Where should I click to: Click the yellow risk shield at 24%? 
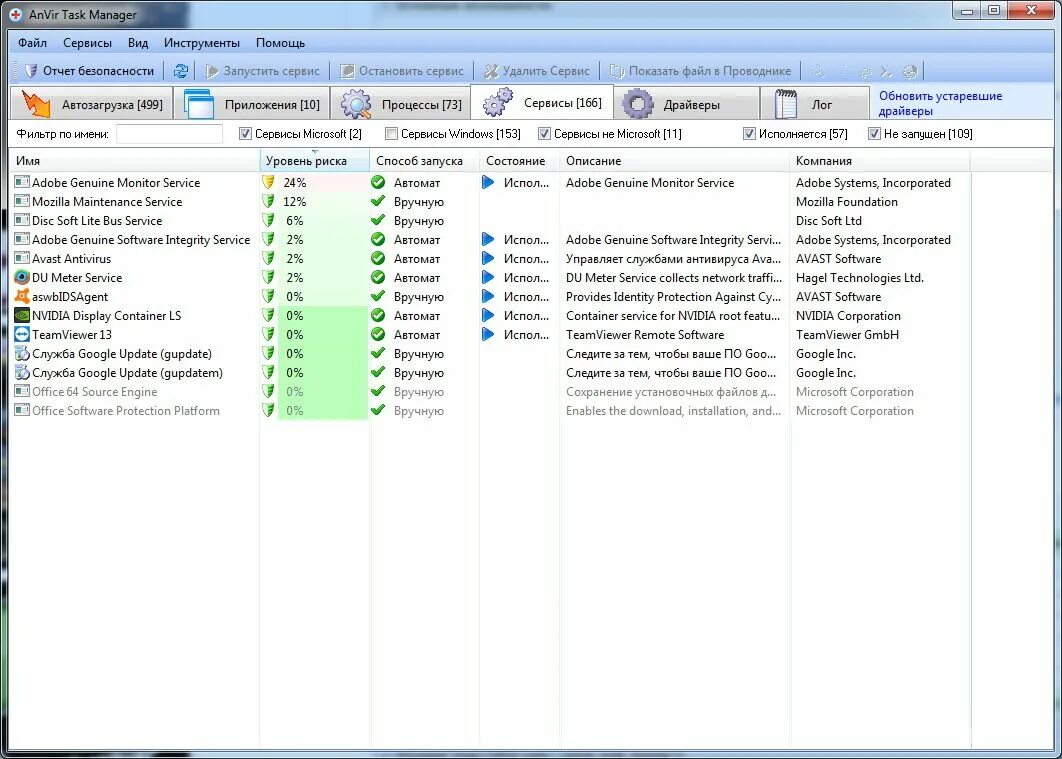coord(269,182)
